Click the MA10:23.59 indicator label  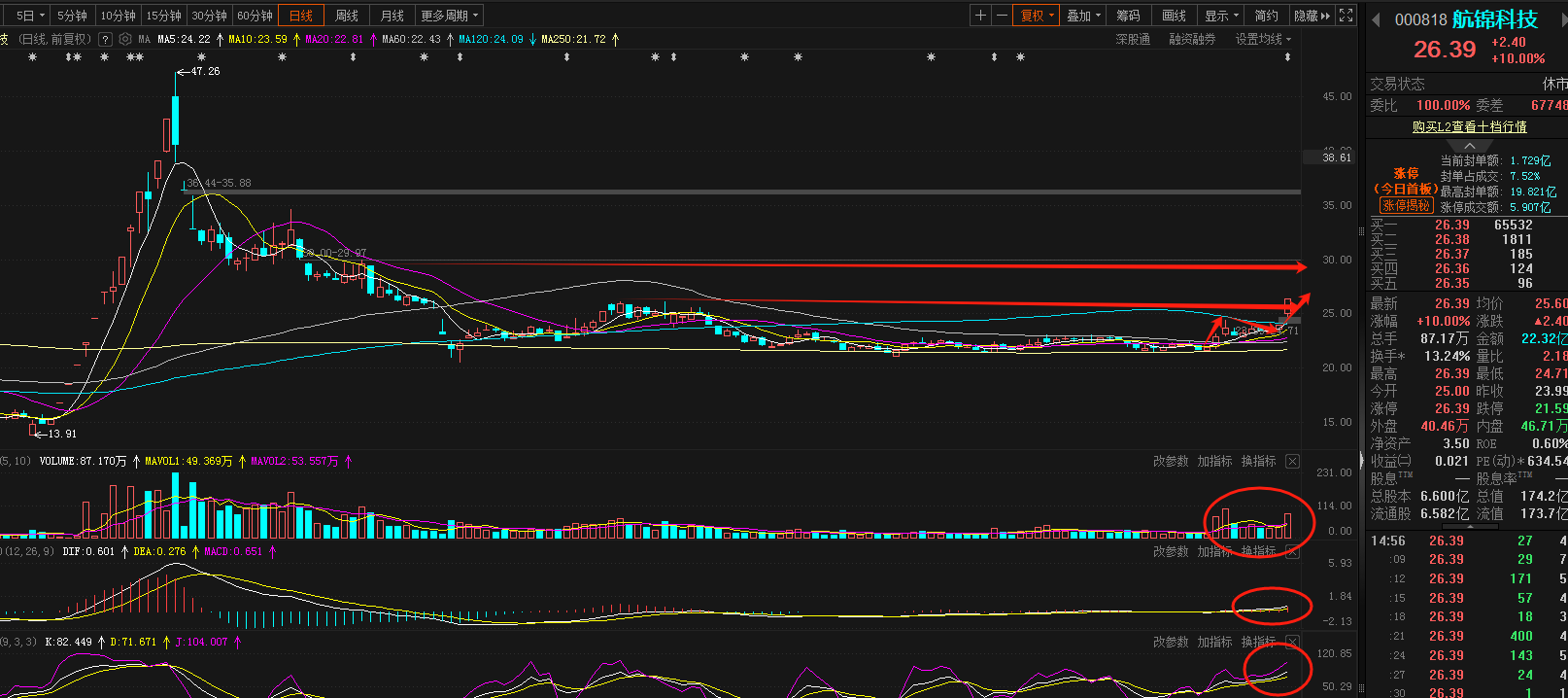pos(257,39)
